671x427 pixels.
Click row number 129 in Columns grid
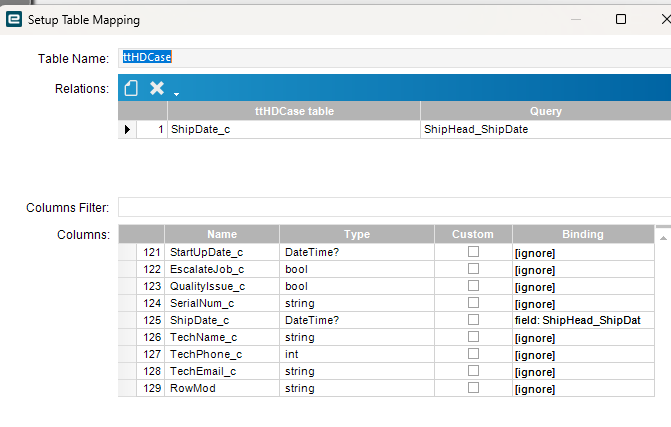coord(151,388)
